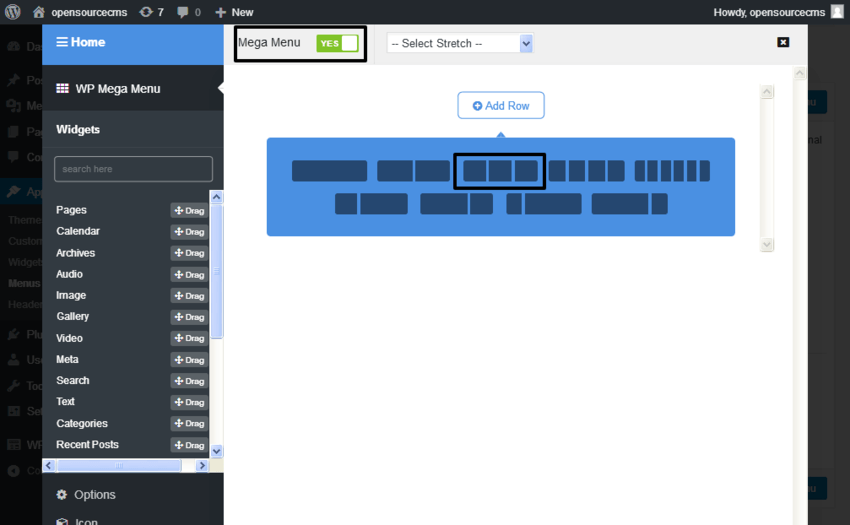This screenshot has width=850, height=525.
Task: Click the row layout area scroll down arrow
Action: [x=767, y=244]
